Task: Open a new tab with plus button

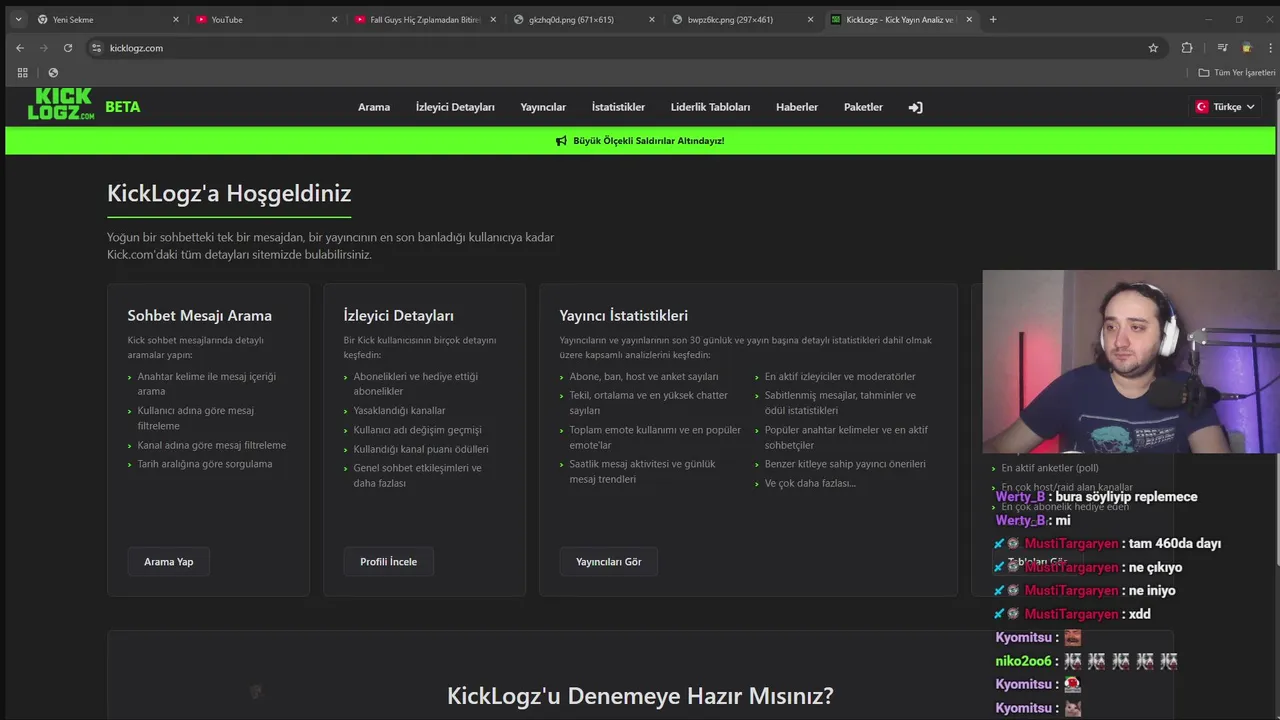Action: (993, 19)
